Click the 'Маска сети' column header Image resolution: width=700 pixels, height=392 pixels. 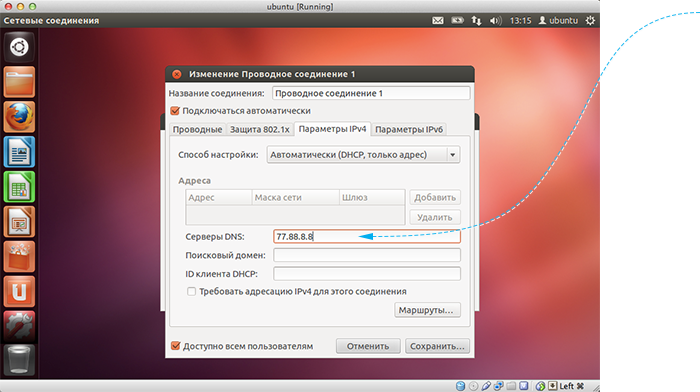coord(296,197)
